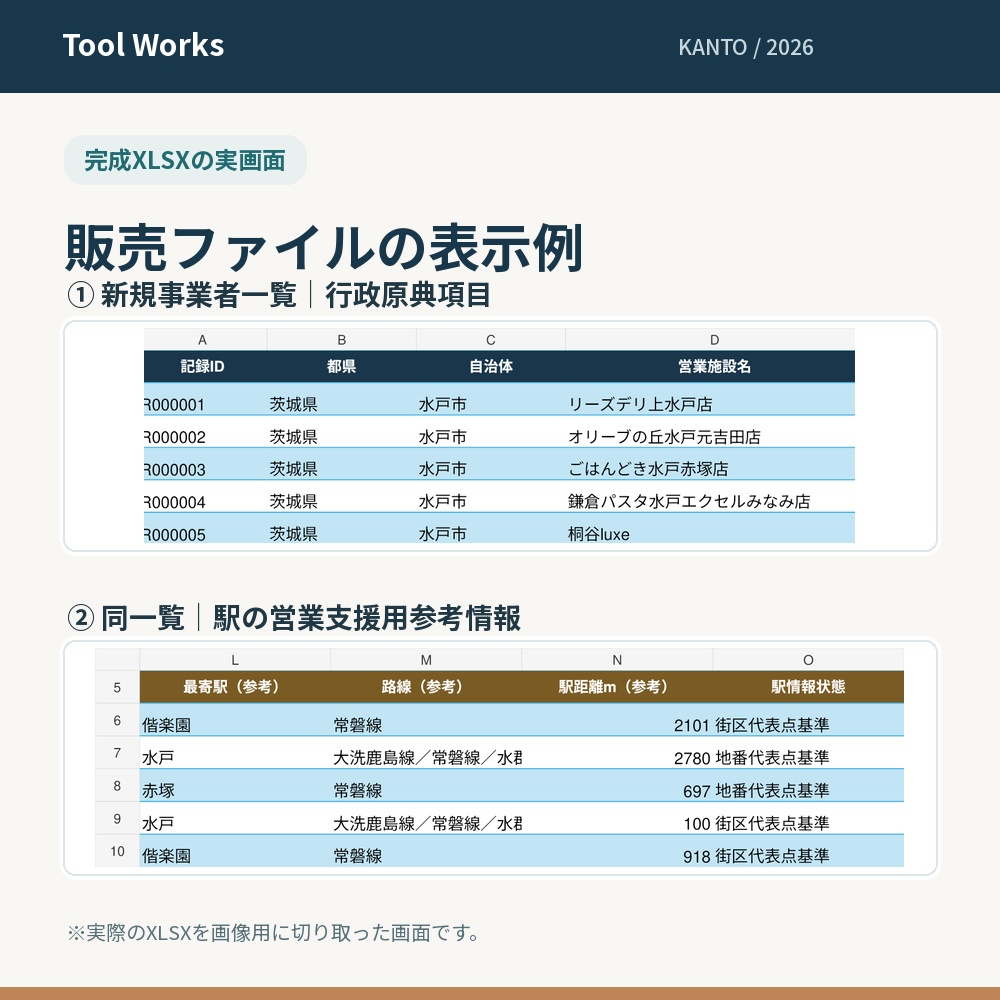Select the R000003 record ID cell
The width and height of the screenshot is (1000, 1000).
[x=205, y=464]
